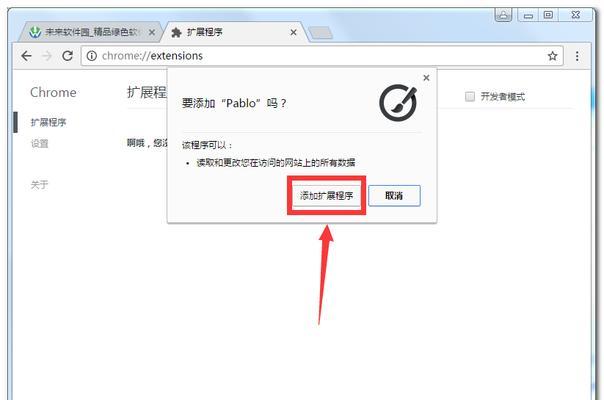Open the Chrome three-dot menu

(577, 56)
